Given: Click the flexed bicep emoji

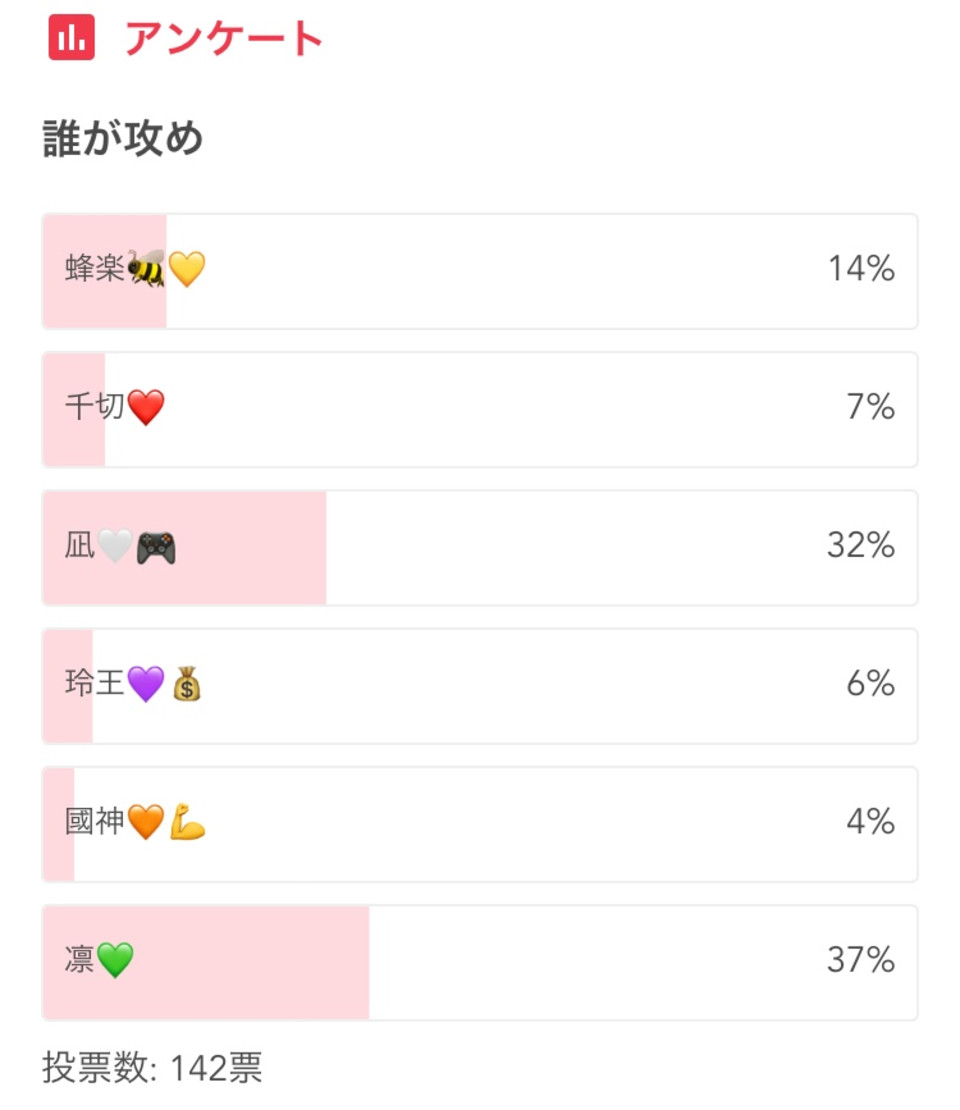Looking at the screenshot, I should click(188, 821).
